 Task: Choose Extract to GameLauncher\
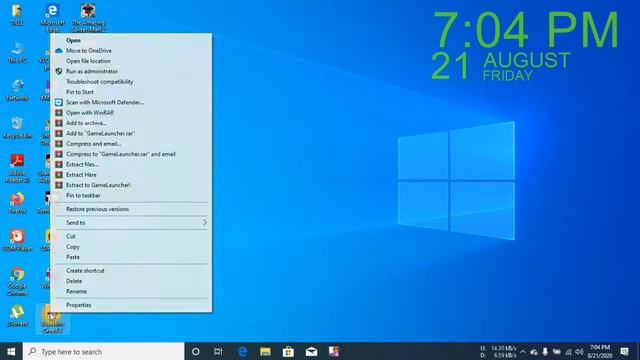point(131,185)
